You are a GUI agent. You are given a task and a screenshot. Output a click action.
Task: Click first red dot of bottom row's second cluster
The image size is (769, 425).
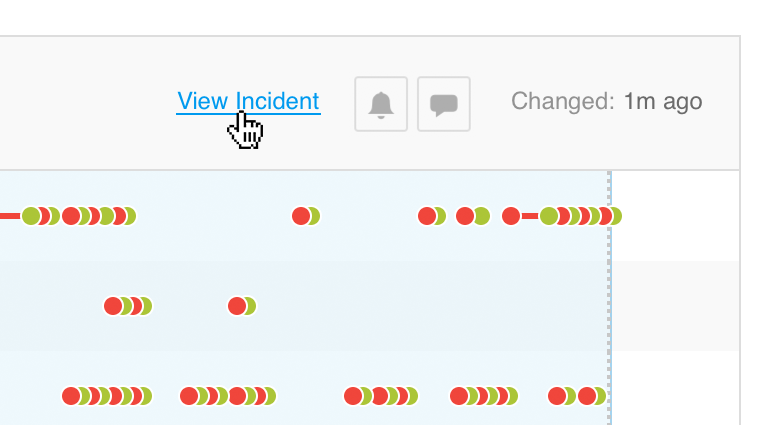(189, 396)
